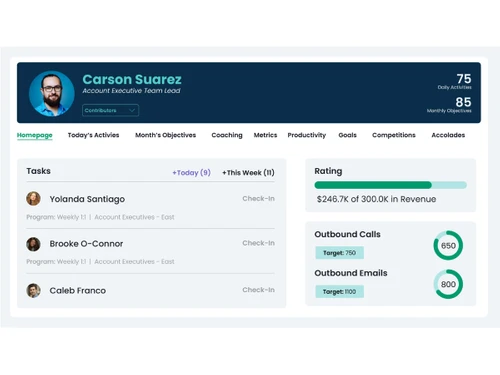View the Competitions tab
Viewport: 500px width, 375px height.
(394, 135)
